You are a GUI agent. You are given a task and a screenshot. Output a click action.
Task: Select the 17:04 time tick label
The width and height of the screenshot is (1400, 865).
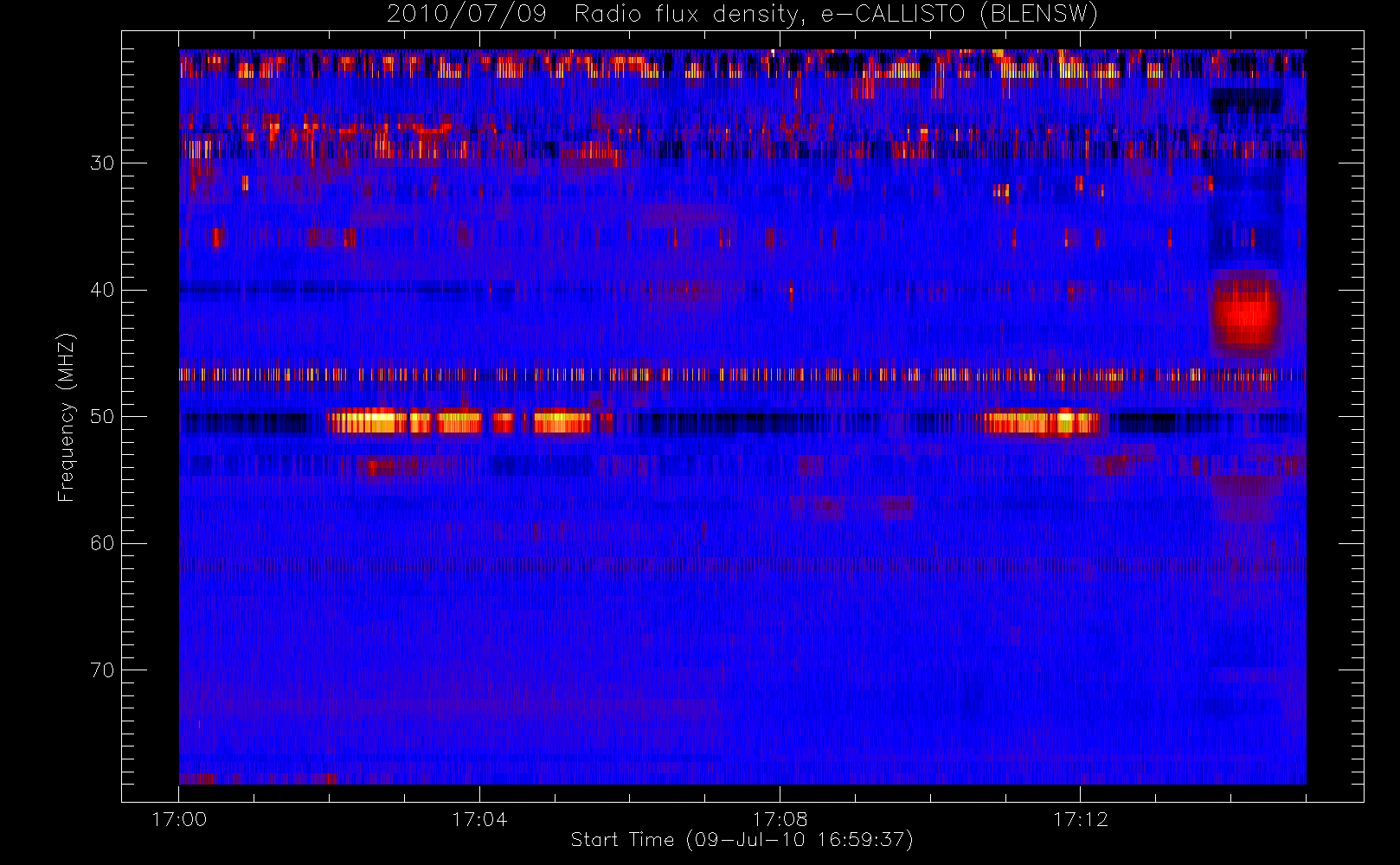[x=479, y=819]
